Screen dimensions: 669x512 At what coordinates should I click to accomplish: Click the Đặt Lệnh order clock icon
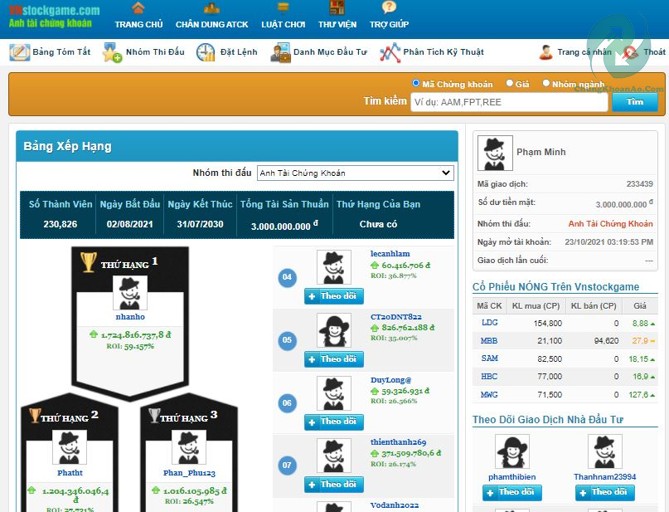[x=206, y=53]
